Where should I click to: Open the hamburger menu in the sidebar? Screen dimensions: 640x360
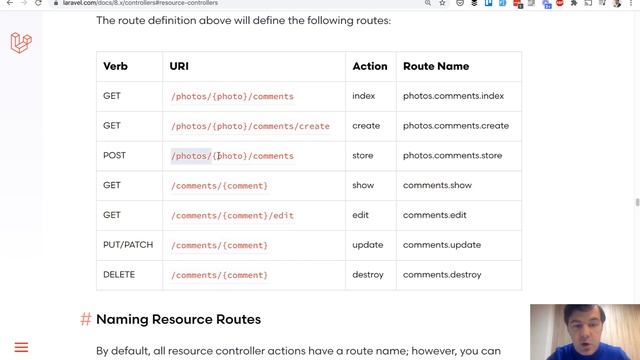(x=21, y=347)
